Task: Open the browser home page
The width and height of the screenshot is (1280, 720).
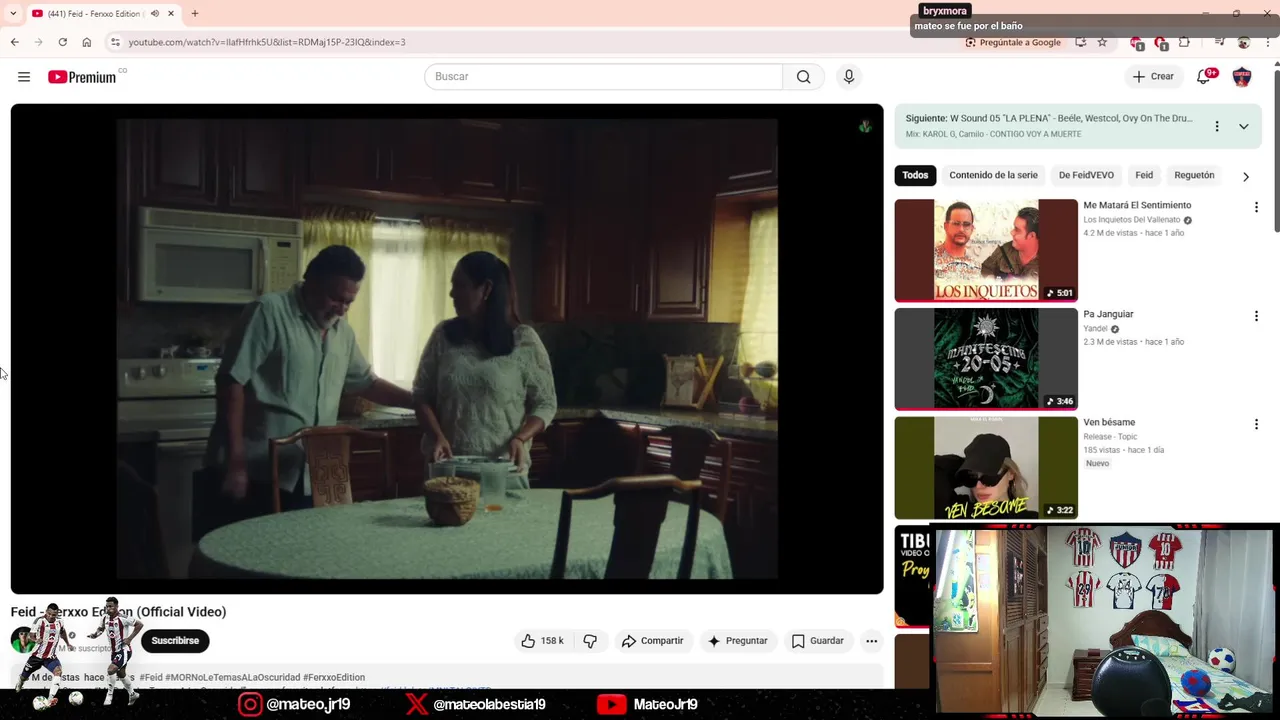Action: (87, 42)
